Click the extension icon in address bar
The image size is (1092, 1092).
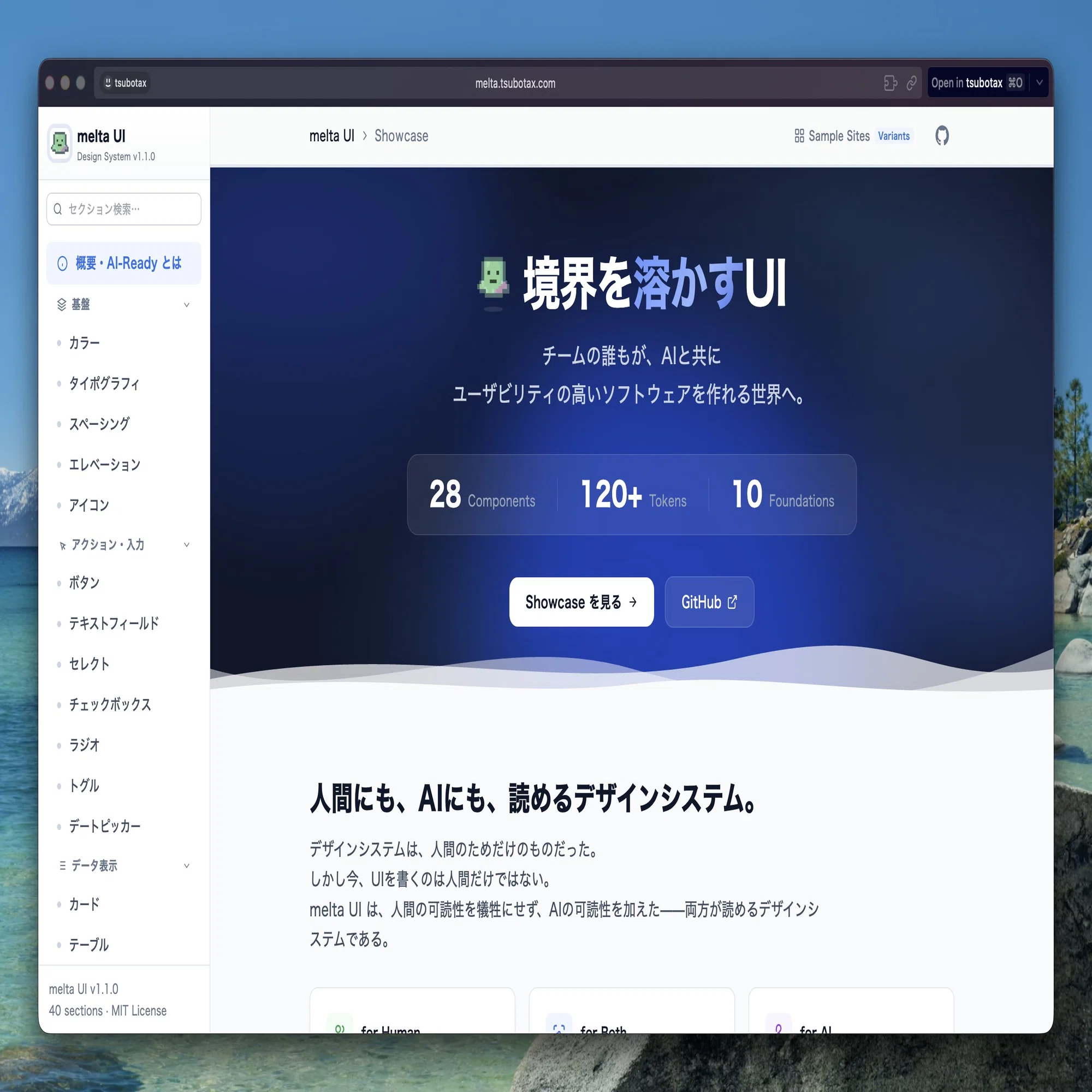tap(890, 83)
